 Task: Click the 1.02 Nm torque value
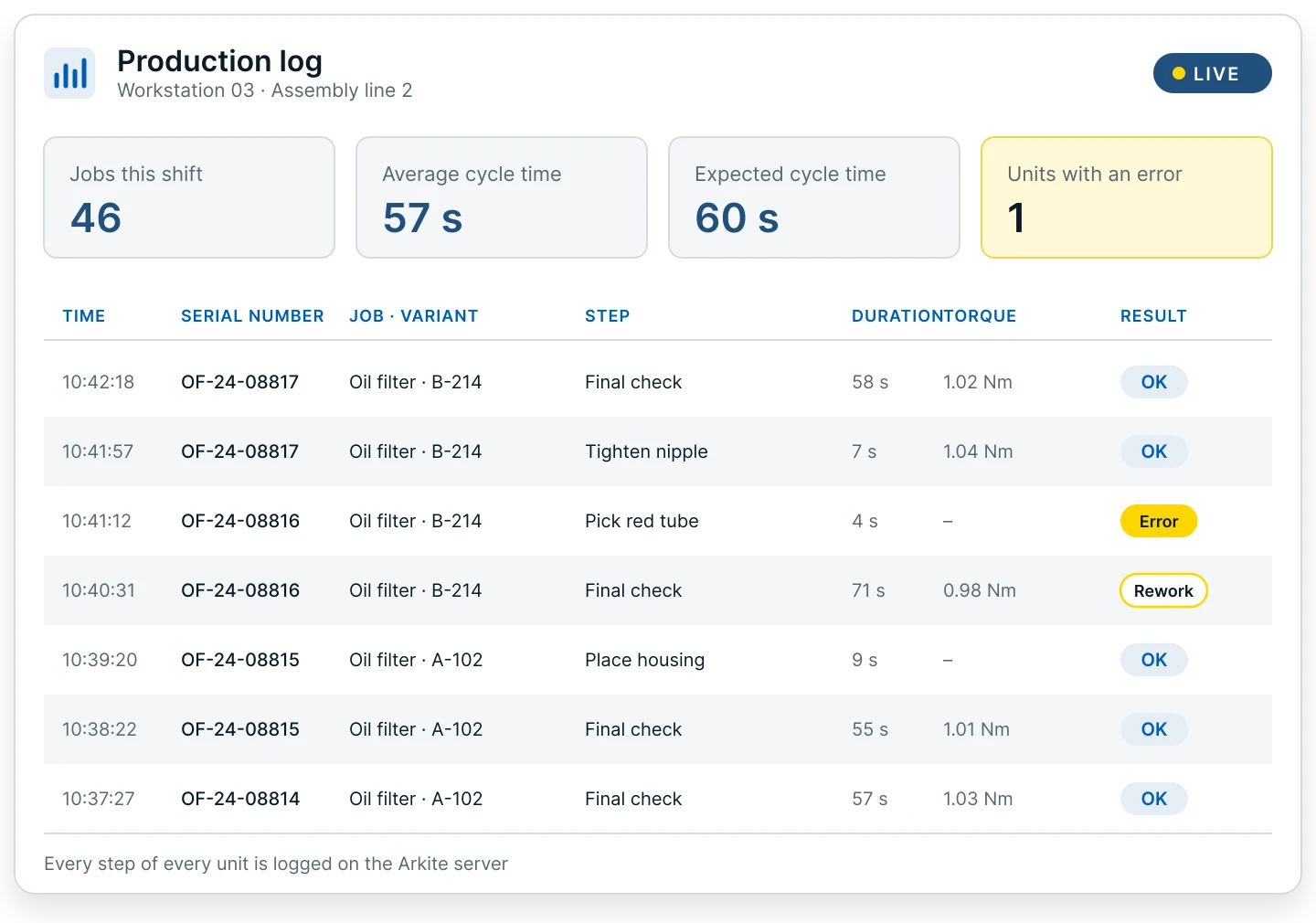pos(978,382)
